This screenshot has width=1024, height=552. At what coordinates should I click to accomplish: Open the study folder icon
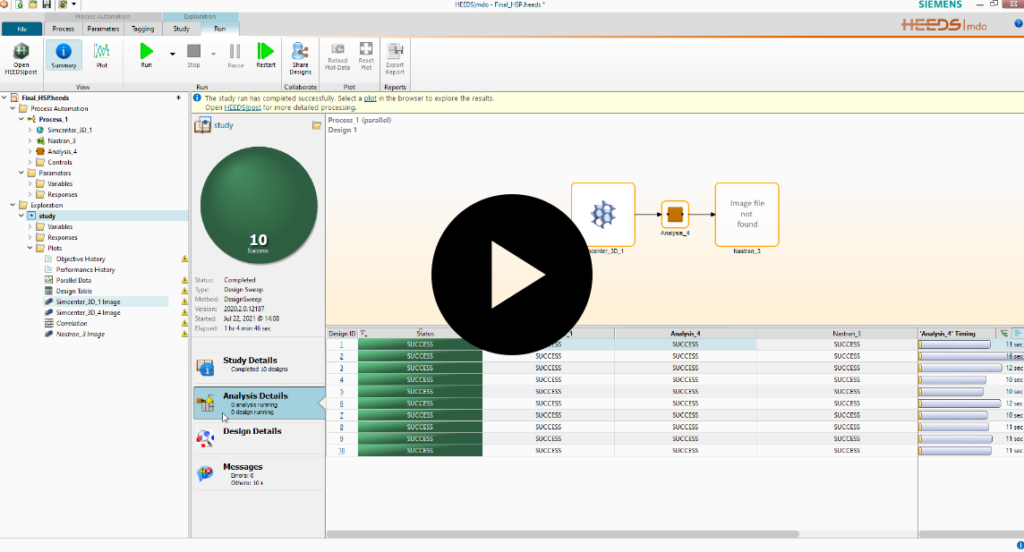316,126
